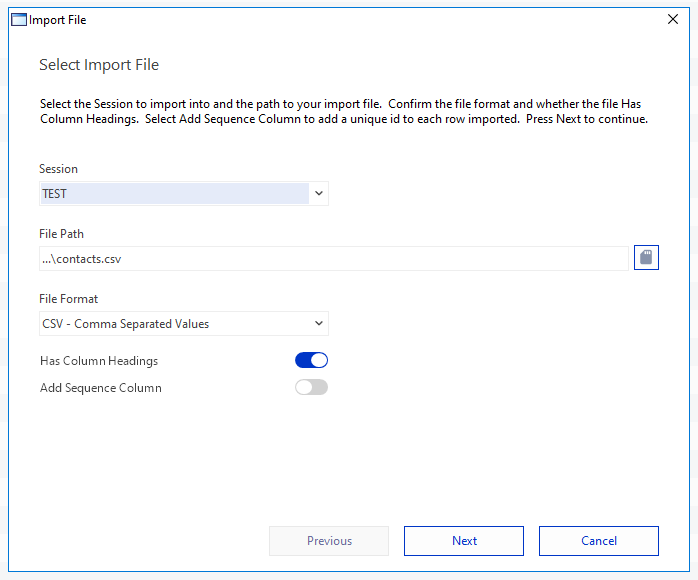Click the CSV - Comma Separated Values field
Image resolution: width=698 pixels, height=580 pixels.
(184, 324)
